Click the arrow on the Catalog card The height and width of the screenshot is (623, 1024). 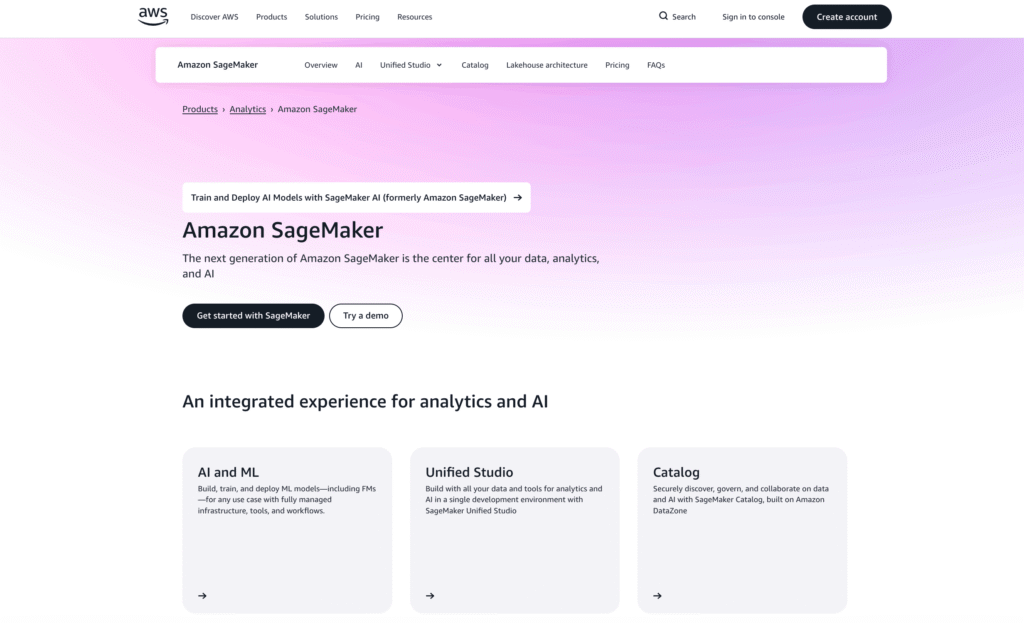click(x=657, y=595)
